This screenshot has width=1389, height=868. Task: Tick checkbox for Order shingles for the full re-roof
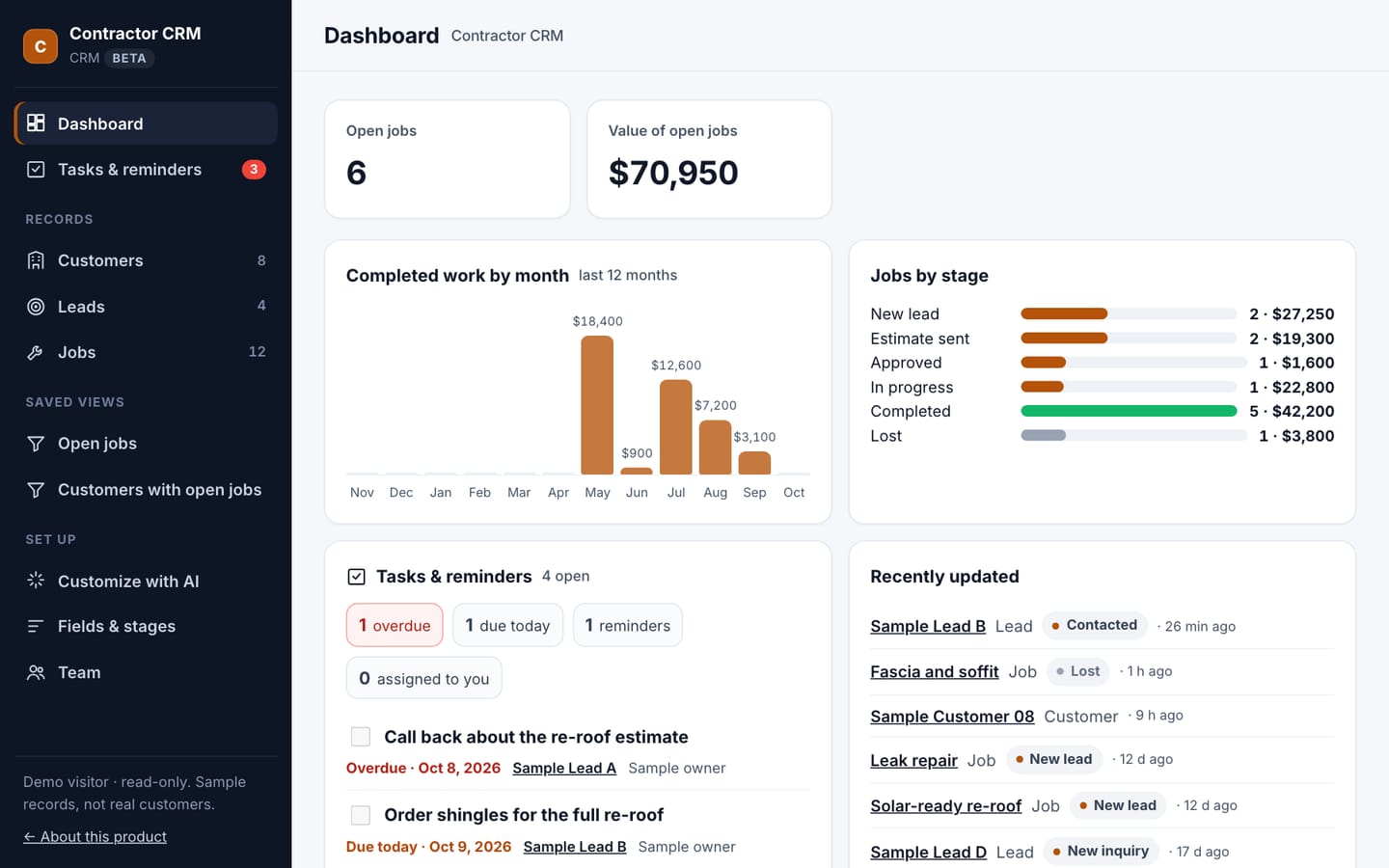(361, 815)
